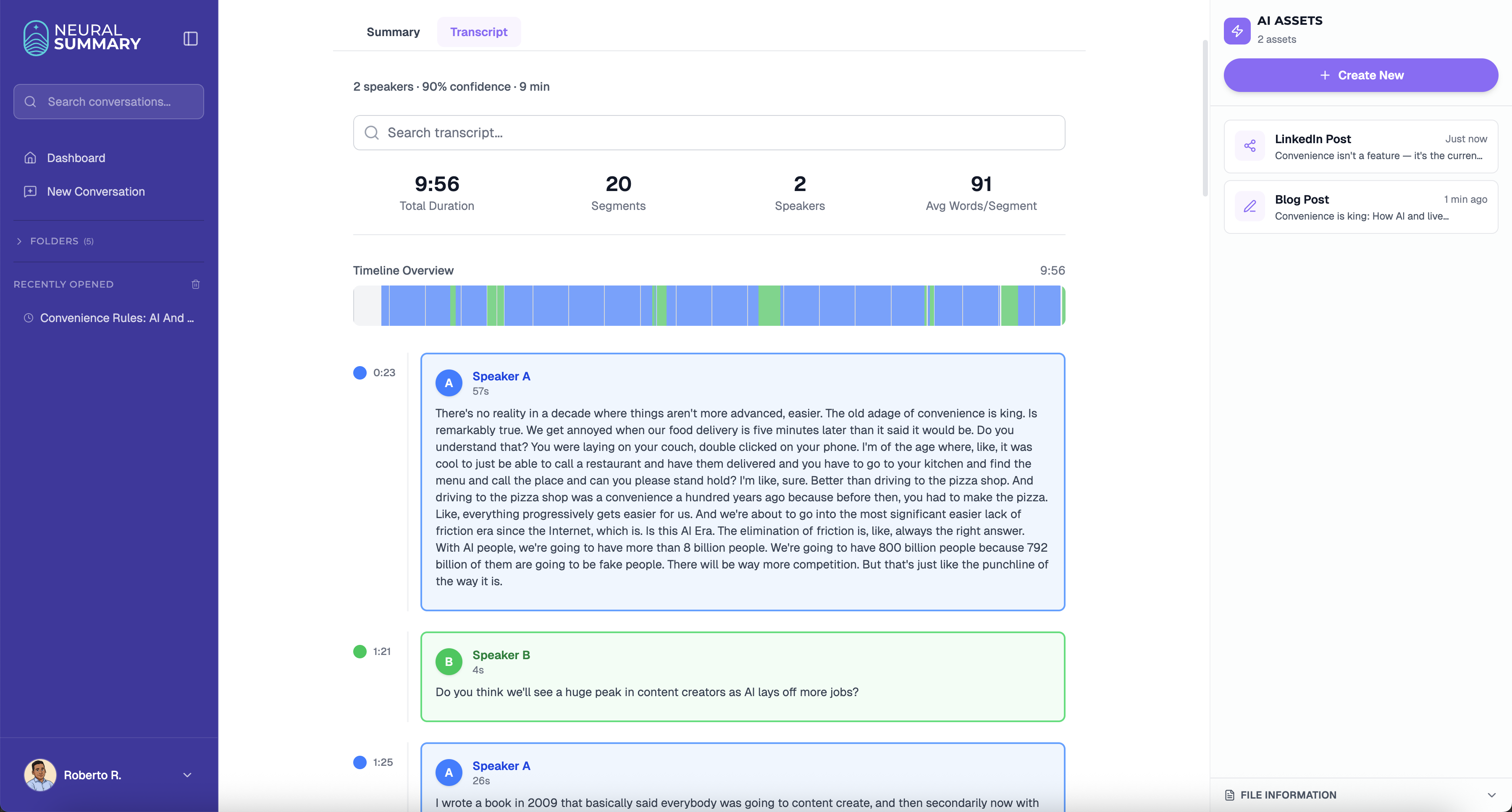Image resolution: width=1512 pixels, height=812 pixels.
Task: Select Speaker A's avatar circle
Action: tap(449, 382)
